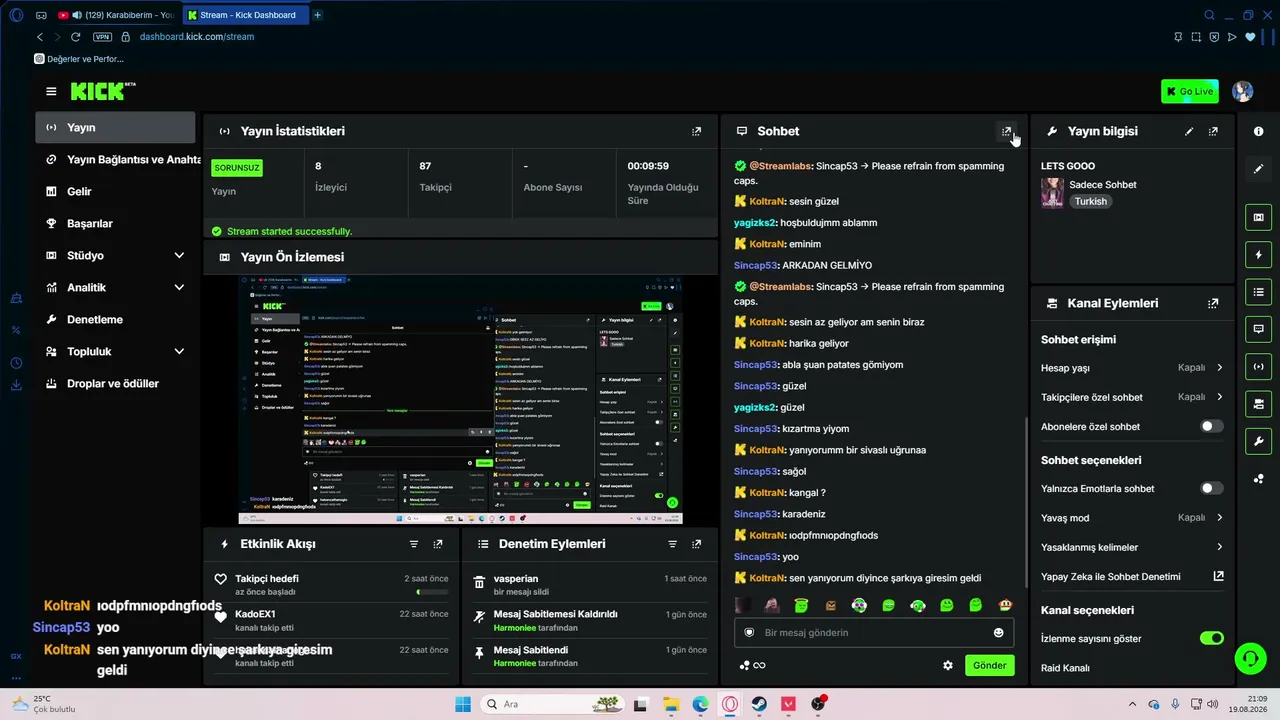Click the Windows taskbar search box
Image resolution: width=1280 pixels, height=720 pixels.
point(551,704)
